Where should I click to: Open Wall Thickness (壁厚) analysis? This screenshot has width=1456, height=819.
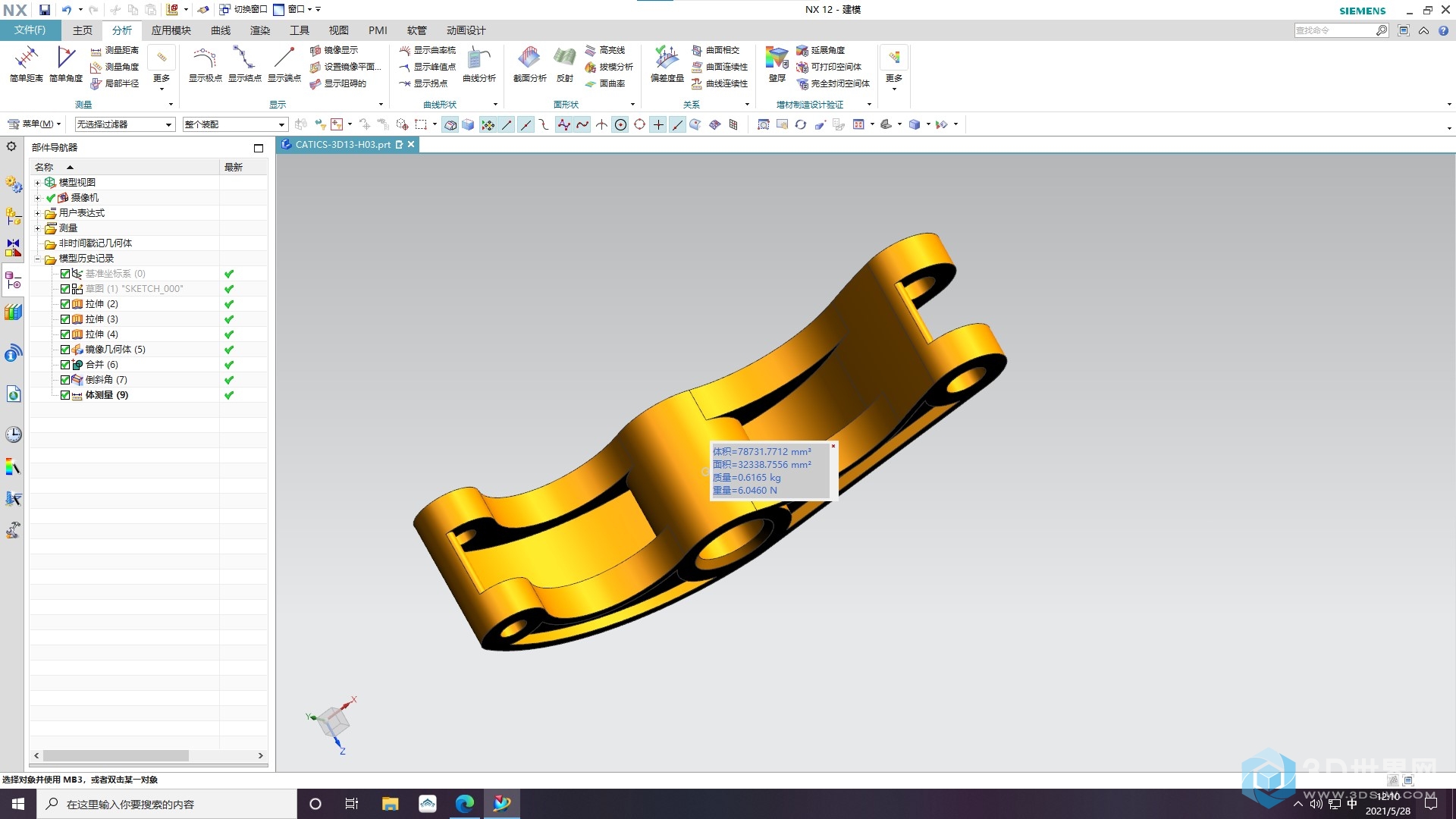(x=777, y=64)
